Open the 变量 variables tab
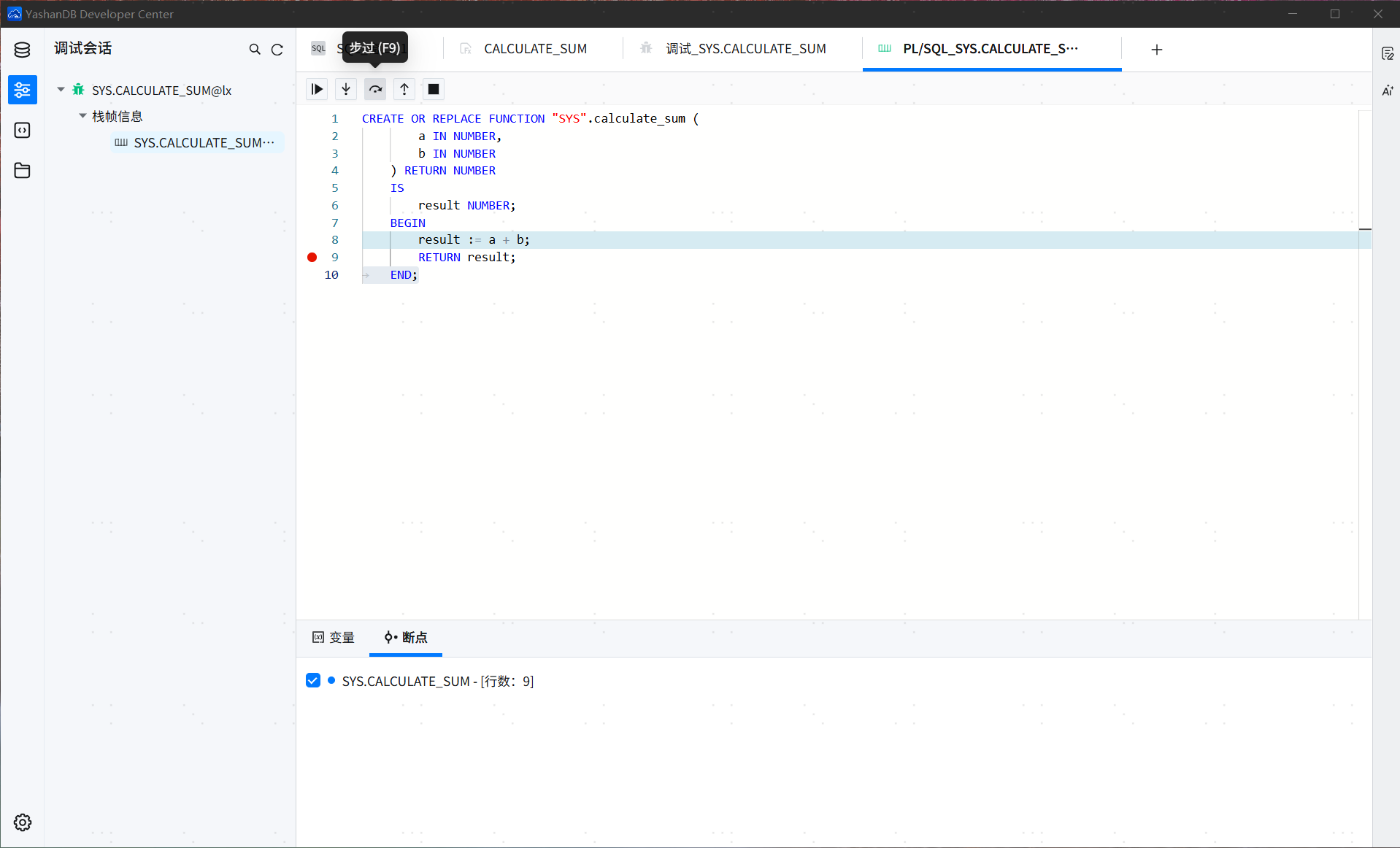Viewport: 1400px width, 848px height. pos(334,638)
